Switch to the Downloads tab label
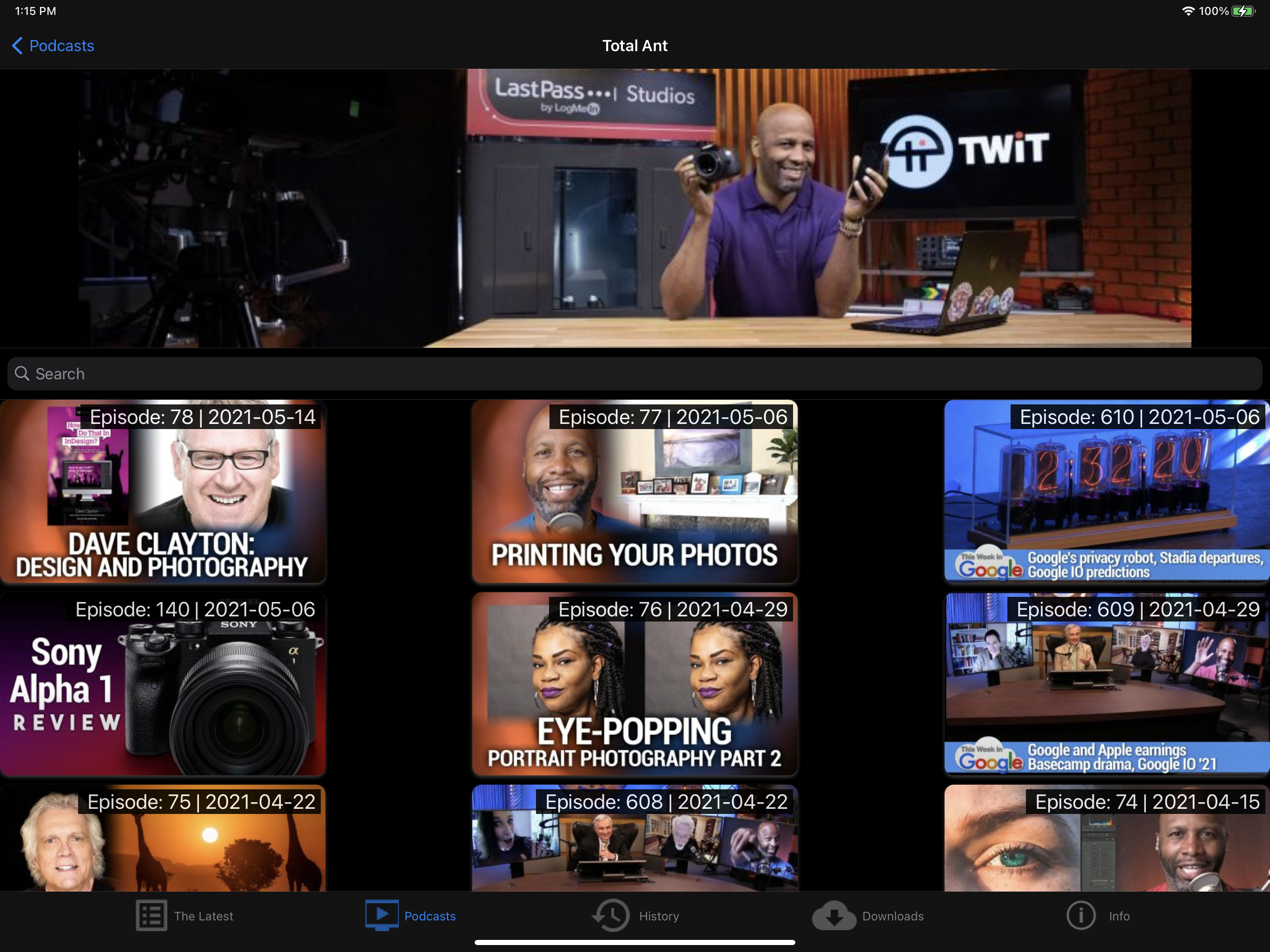The image size is (1270, 952). click(893, 916)
